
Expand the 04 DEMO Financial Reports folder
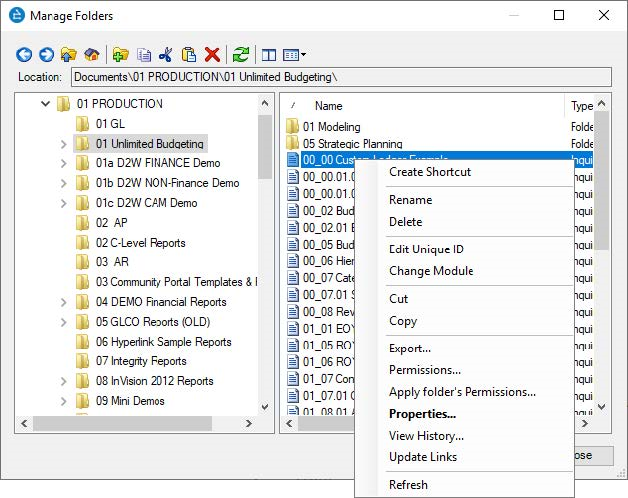(x=65, y=302)
